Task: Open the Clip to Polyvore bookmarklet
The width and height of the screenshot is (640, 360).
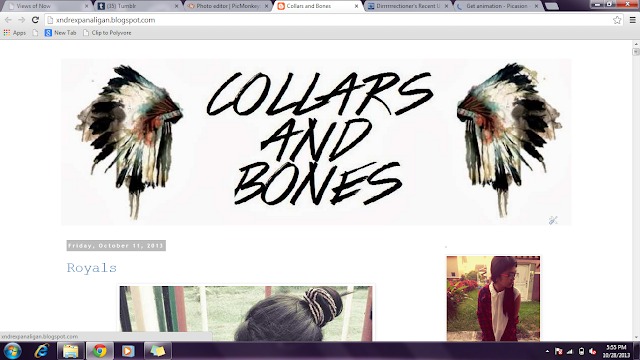Action: point(107,33)
